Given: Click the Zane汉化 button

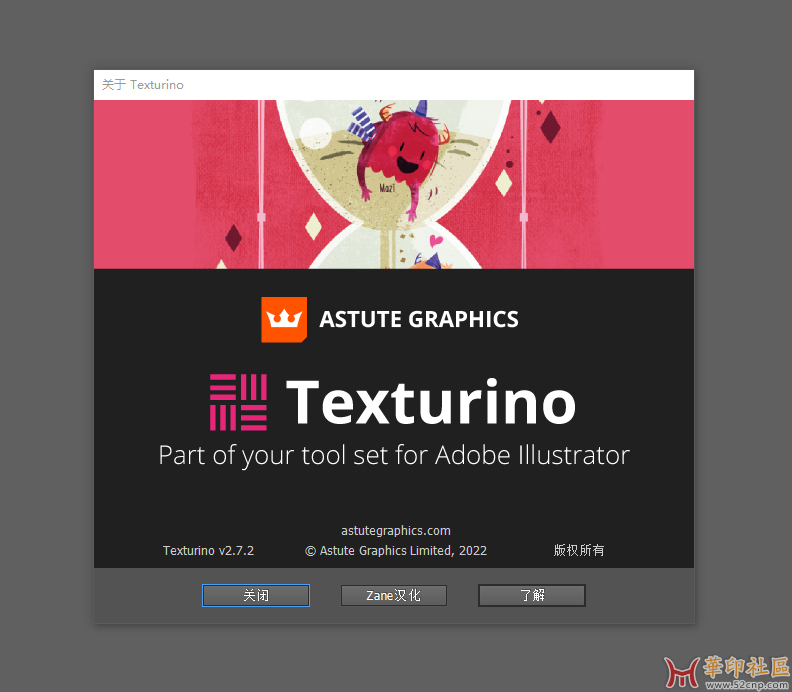Looking at the screenshot, I should coord(393,595).
